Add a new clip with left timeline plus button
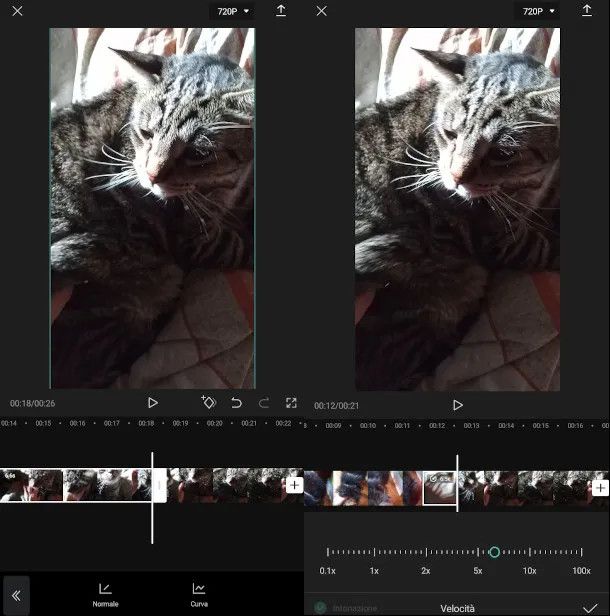 coord(294,485)
